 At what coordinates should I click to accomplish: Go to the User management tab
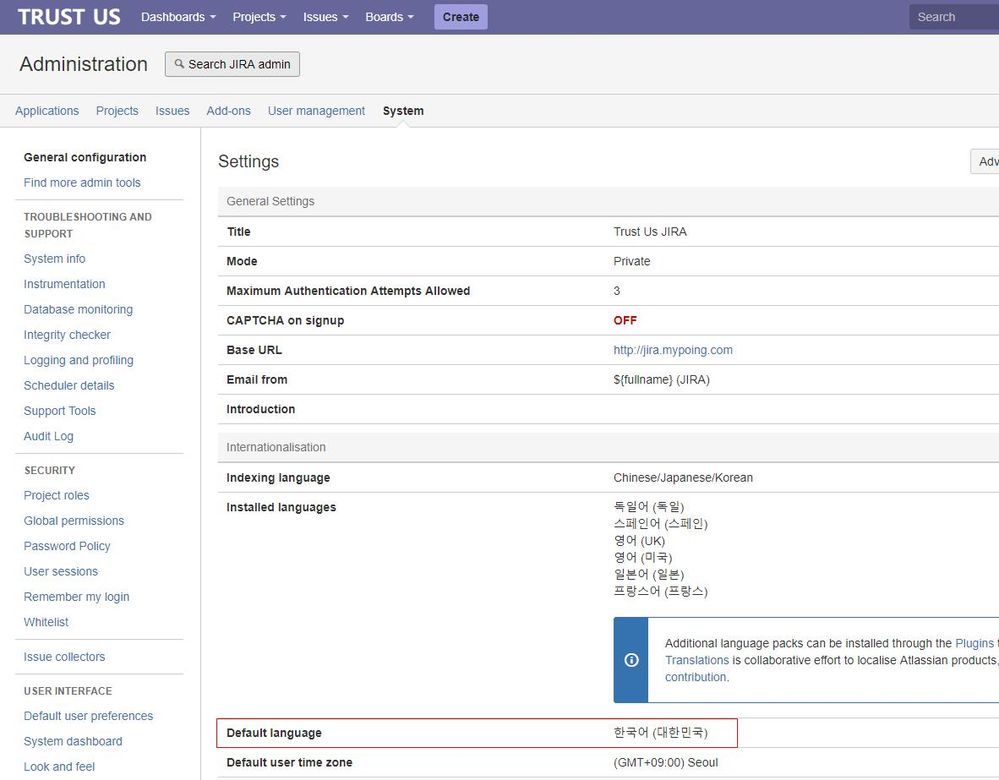coord(316,111)
